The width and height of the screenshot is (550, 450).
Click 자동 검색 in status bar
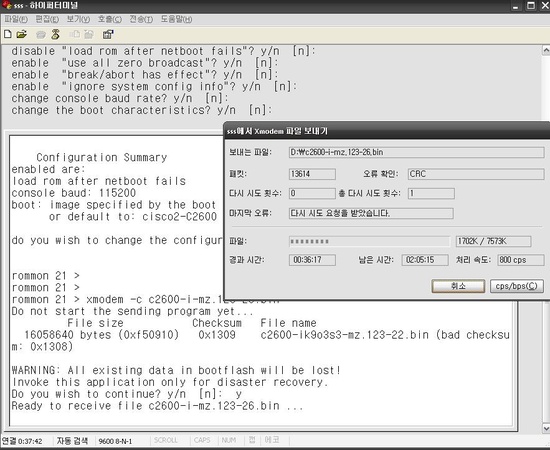tap(72, 441)
